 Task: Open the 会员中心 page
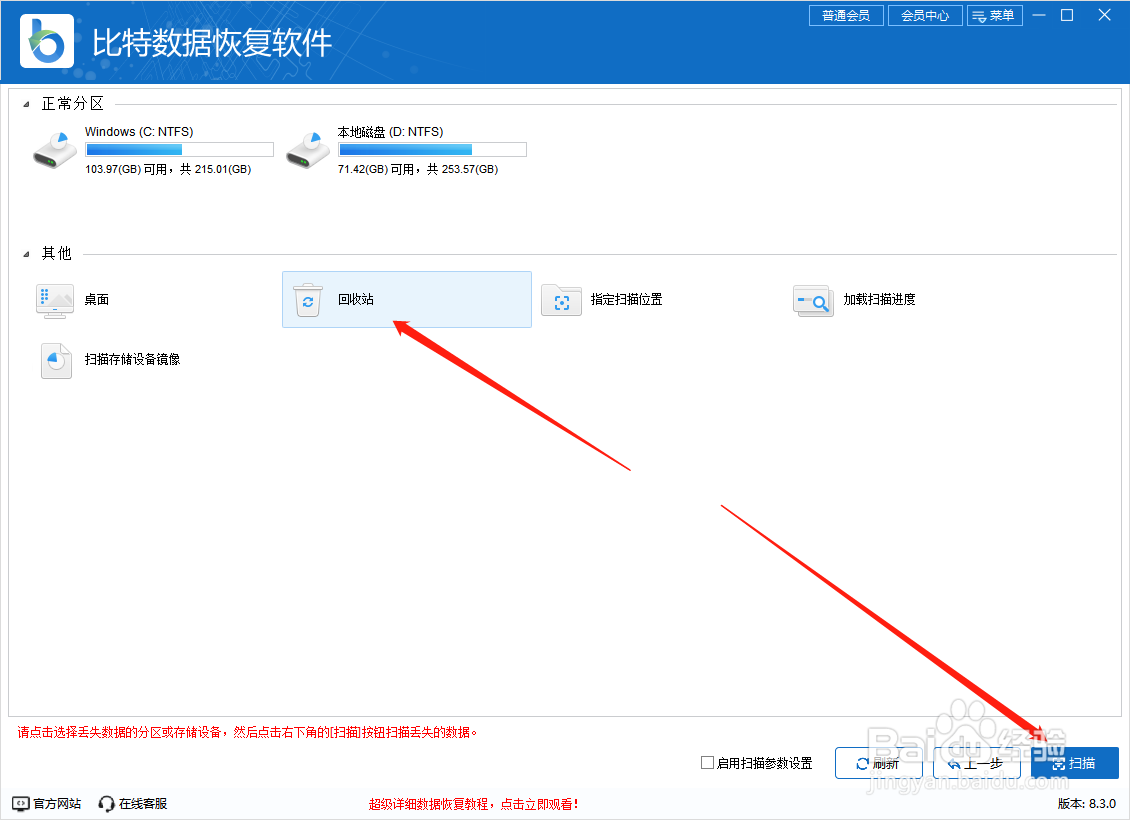[x=924, y=15]
